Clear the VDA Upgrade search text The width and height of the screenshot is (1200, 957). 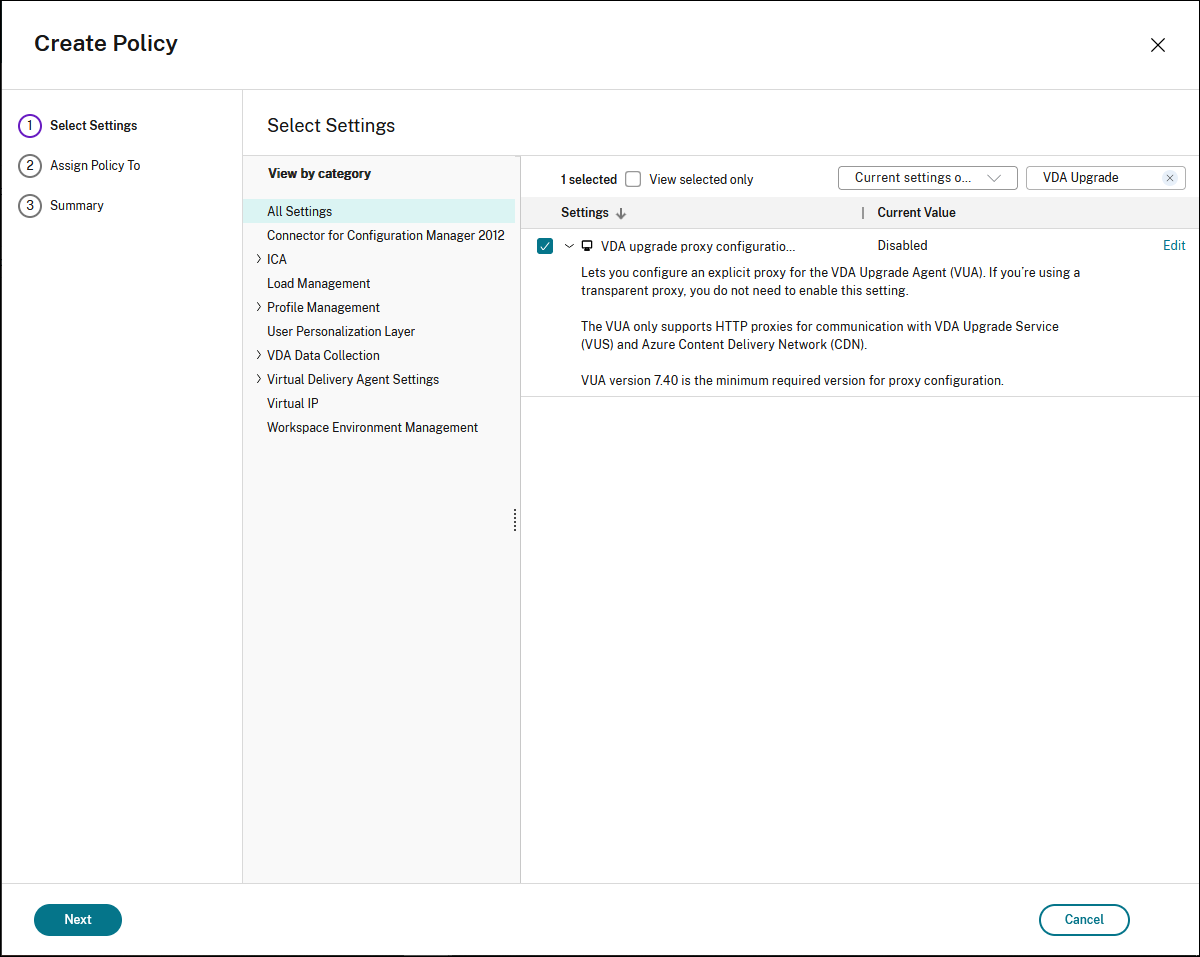(x=1169, y=178)
